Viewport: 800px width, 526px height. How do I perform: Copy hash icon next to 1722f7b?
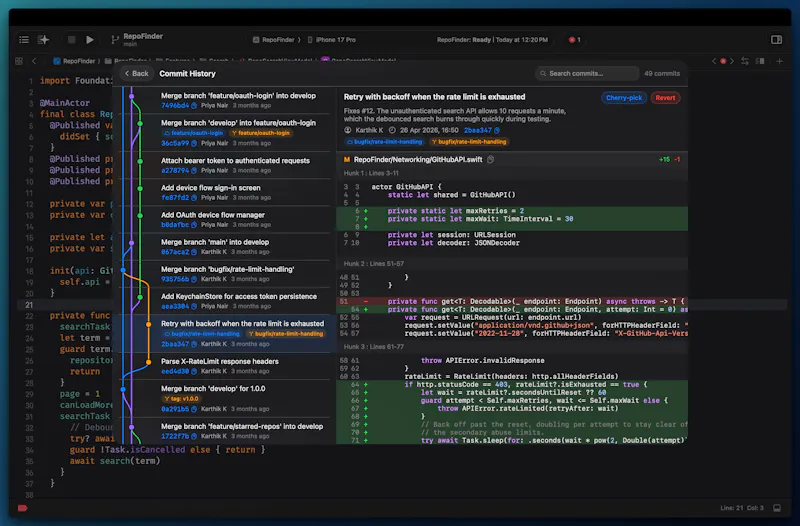pos(194,436)
